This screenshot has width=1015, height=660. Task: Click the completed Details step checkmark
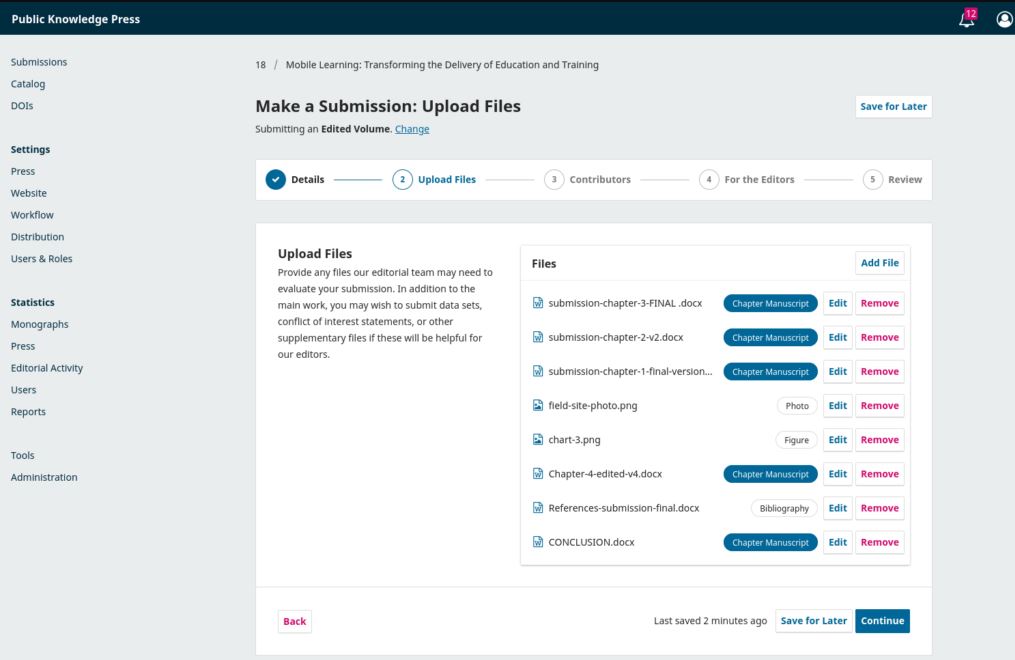276,179
